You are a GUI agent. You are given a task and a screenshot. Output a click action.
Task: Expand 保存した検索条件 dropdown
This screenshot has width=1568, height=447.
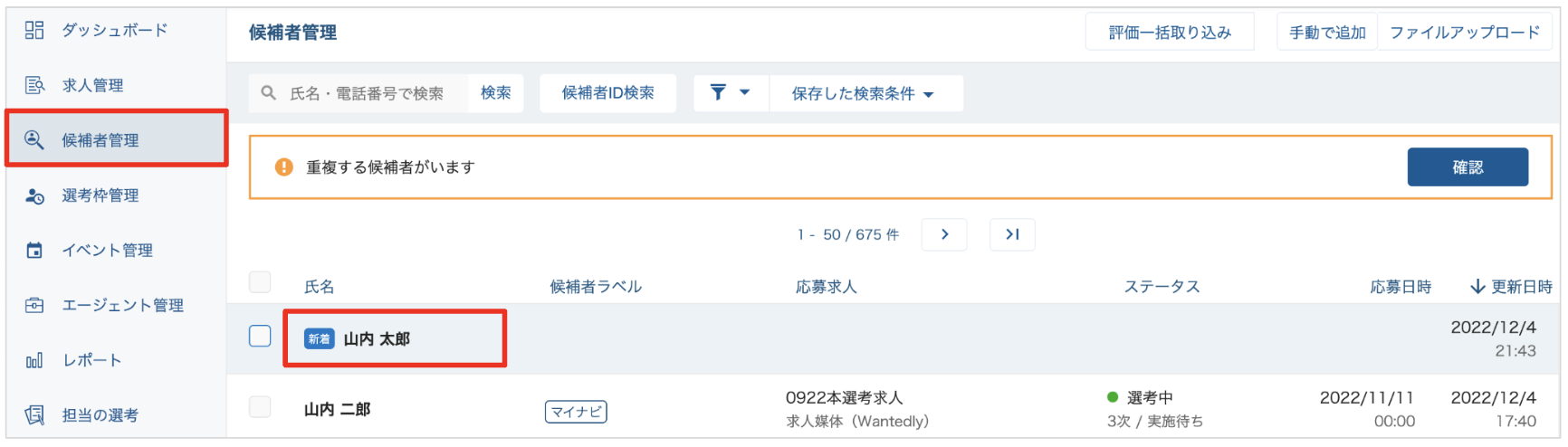[x=863, y=93]
